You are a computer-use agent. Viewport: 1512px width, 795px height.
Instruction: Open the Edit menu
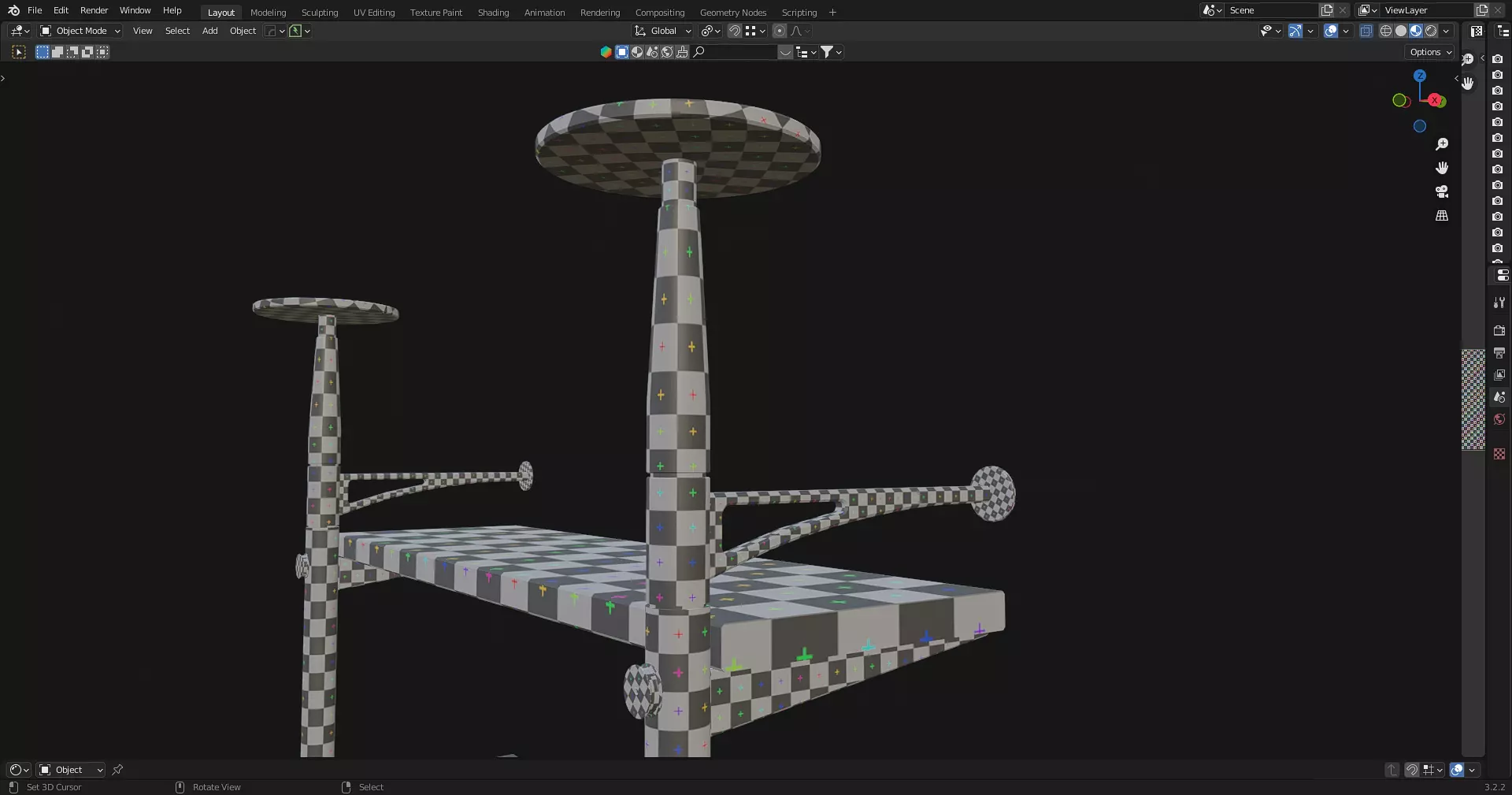61,10
